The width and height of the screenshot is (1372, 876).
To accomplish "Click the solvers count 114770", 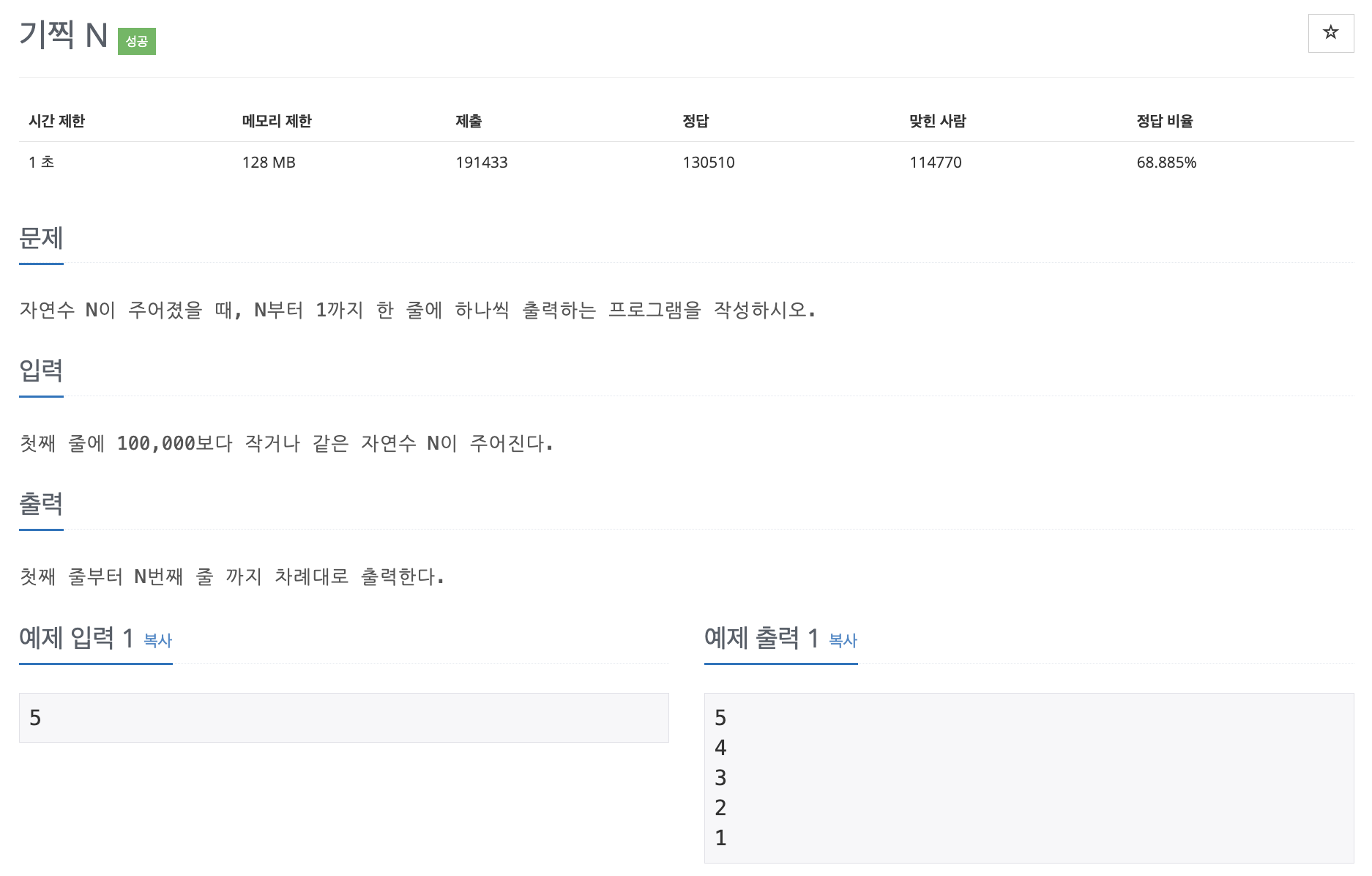I will 936,162.
